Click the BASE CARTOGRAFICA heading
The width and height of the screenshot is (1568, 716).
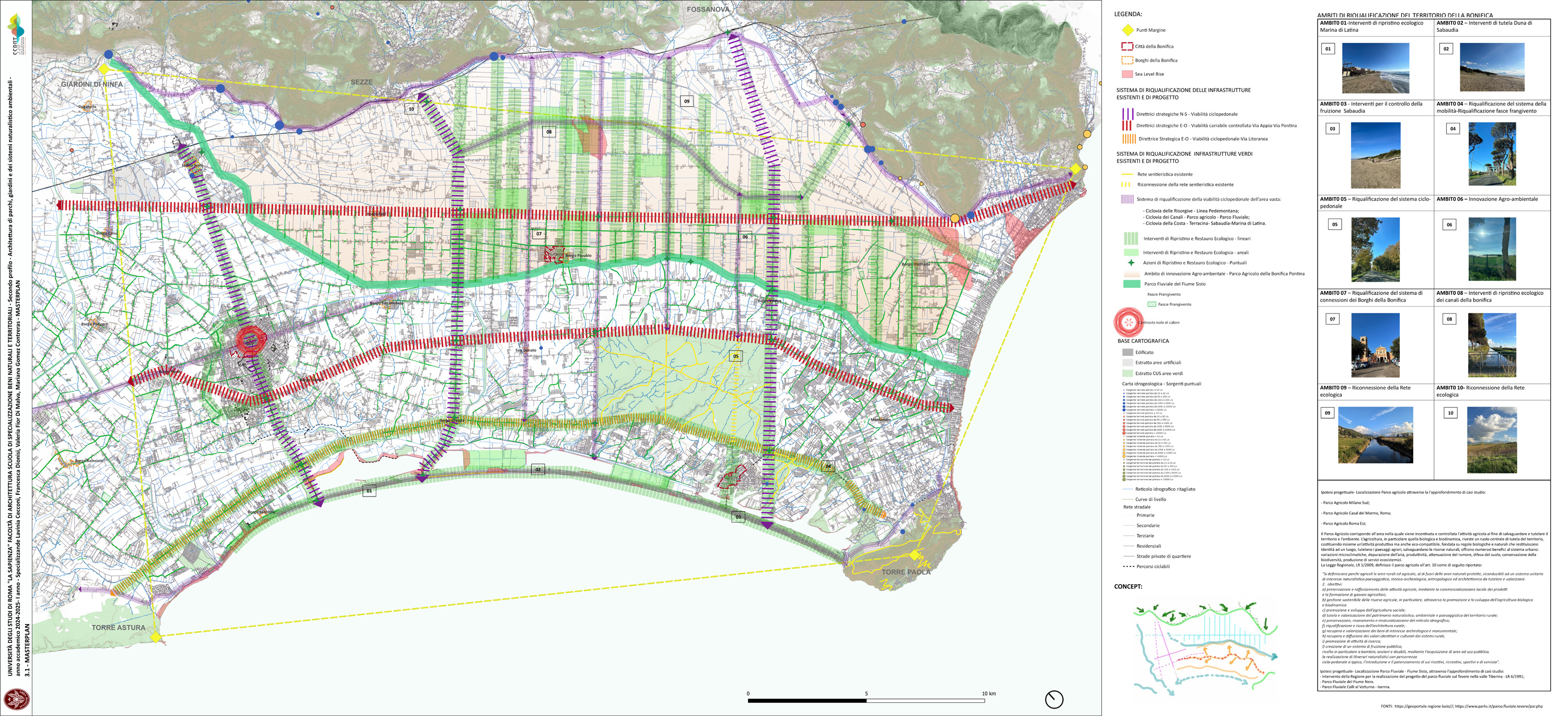(x=1143, y=341)
